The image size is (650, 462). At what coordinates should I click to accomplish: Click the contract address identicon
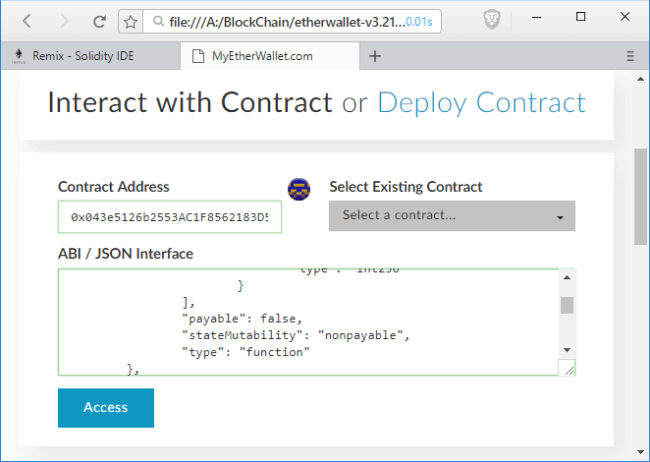pyautogui.click(x=297, y=188)
